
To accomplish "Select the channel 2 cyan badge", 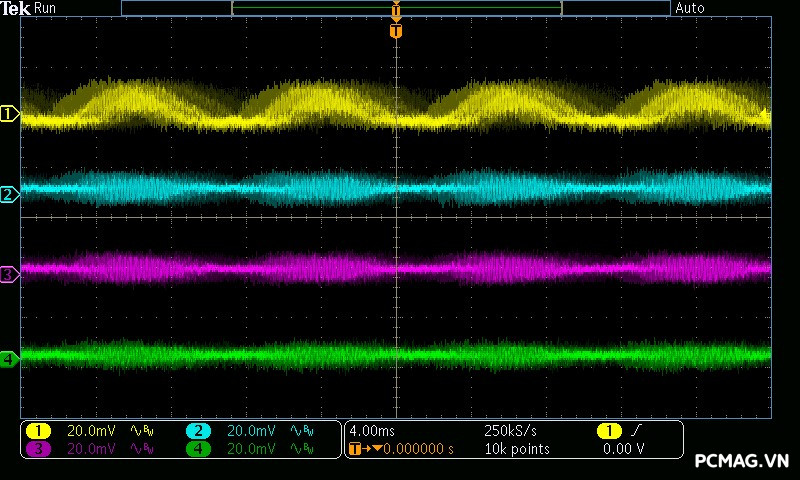I will tap(198, 431).
